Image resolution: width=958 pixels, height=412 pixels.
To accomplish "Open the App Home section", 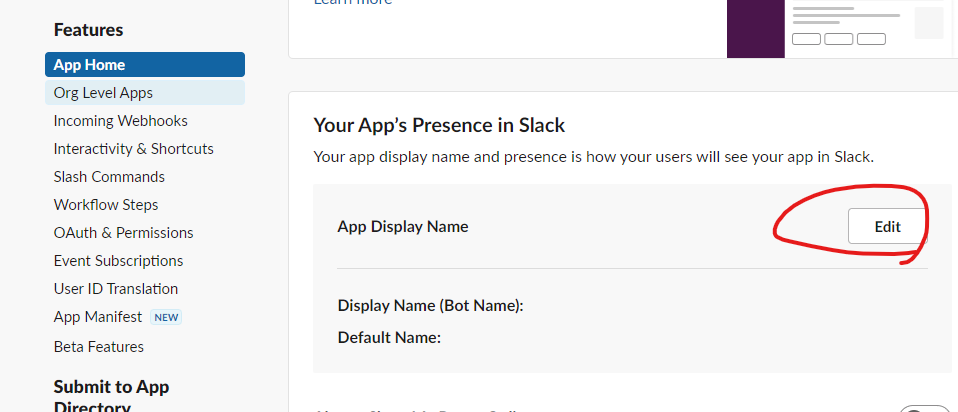I will [145, 65].
